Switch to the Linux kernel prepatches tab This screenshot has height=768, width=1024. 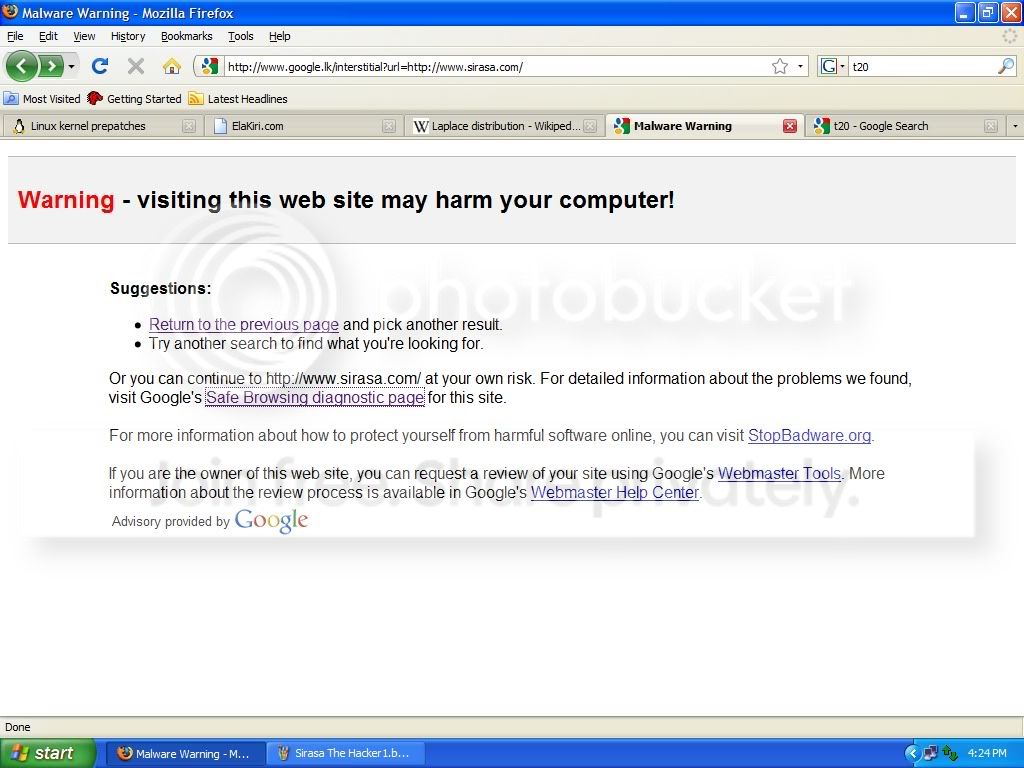coord(88,126)
